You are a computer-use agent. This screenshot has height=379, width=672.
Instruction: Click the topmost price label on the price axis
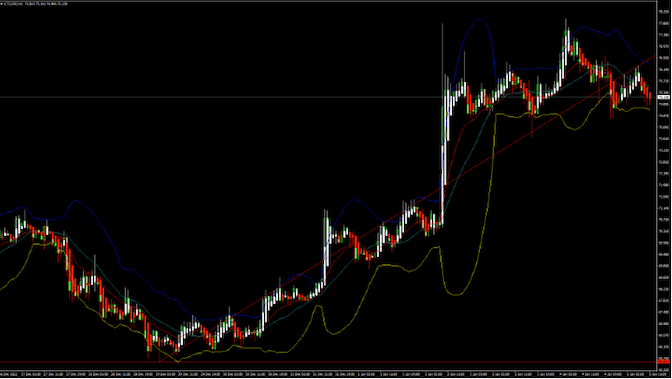(x=664, y=12)
